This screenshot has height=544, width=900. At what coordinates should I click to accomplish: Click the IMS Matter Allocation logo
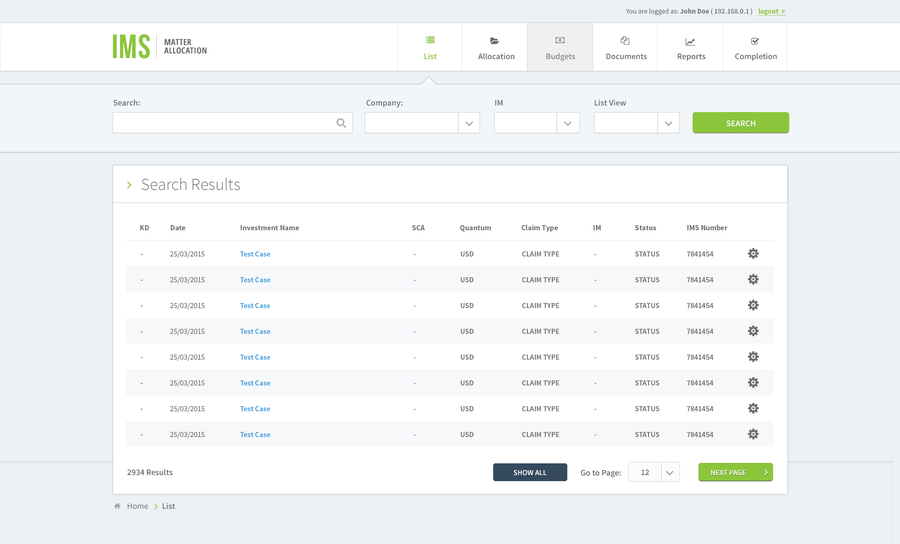[x=160, y=46]
